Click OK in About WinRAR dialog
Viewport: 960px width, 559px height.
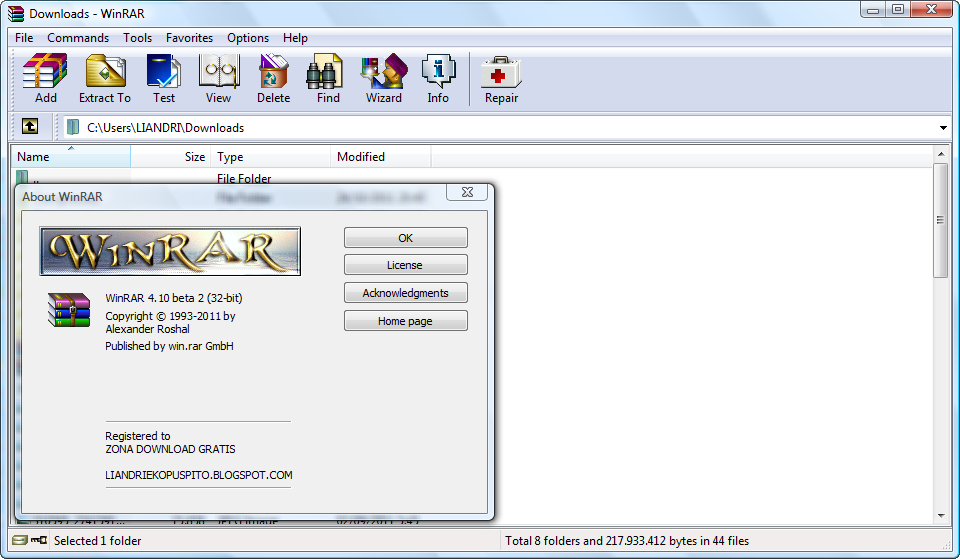405,238
